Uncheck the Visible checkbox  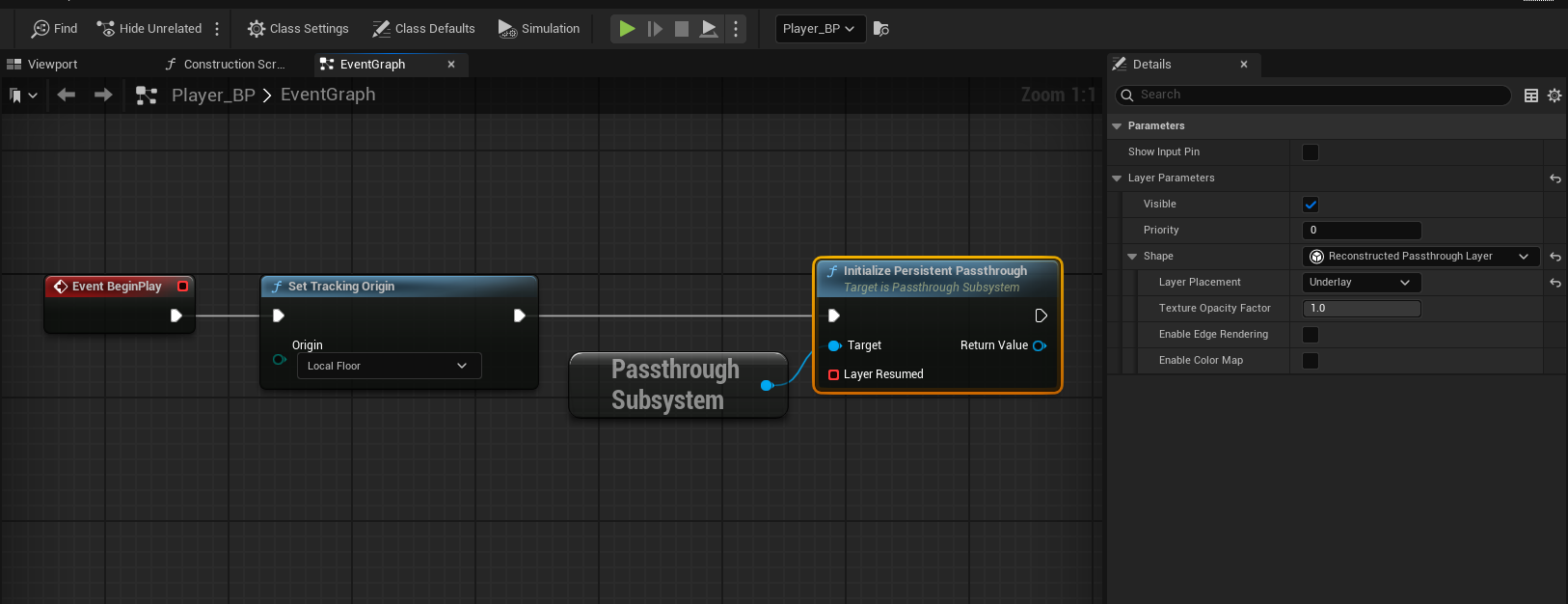[x=1310, y=205]
